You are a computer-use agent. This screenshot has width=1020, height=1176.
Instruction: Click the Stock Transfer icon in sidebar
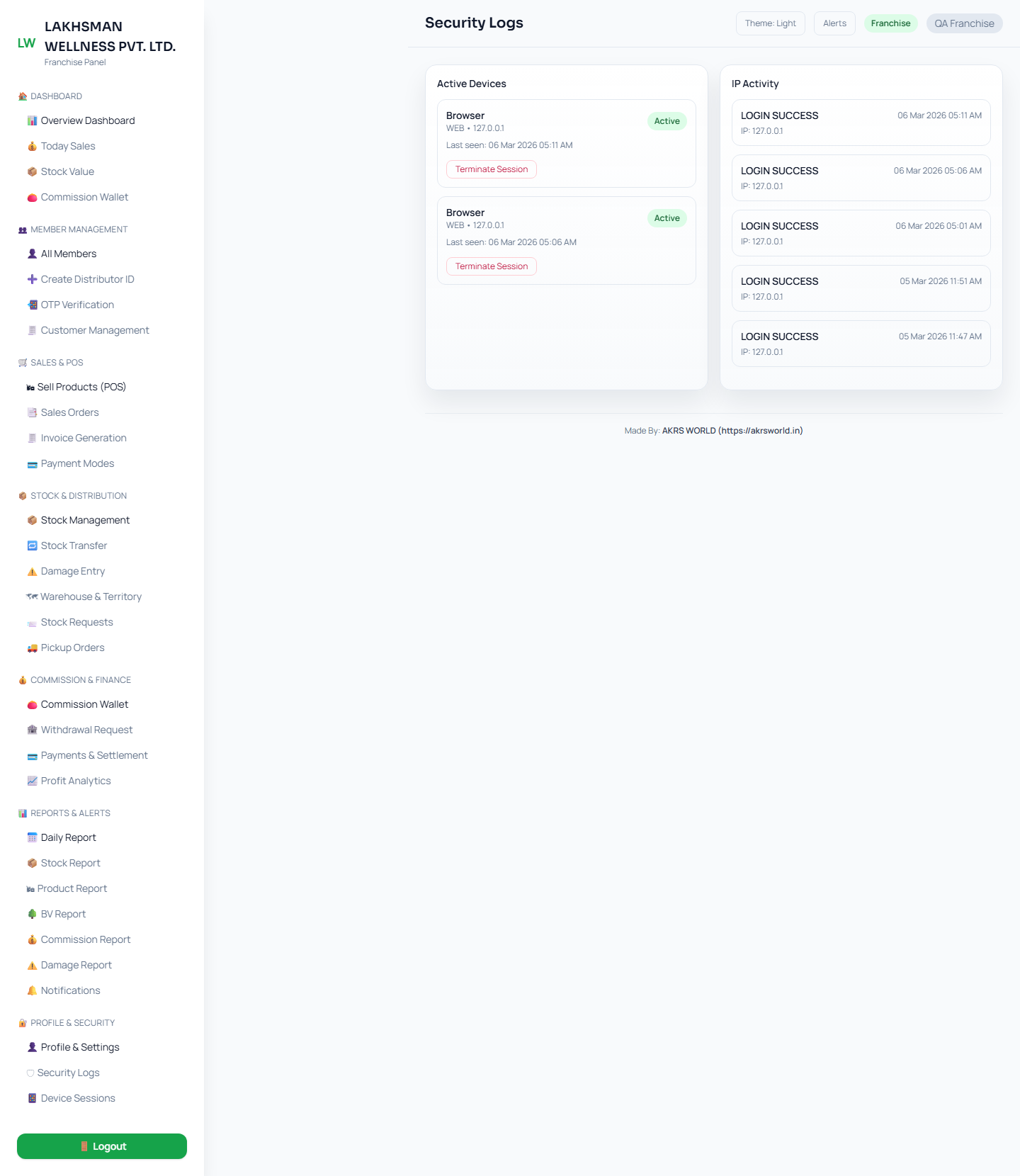pyautogui.click(x=32, y=546)
